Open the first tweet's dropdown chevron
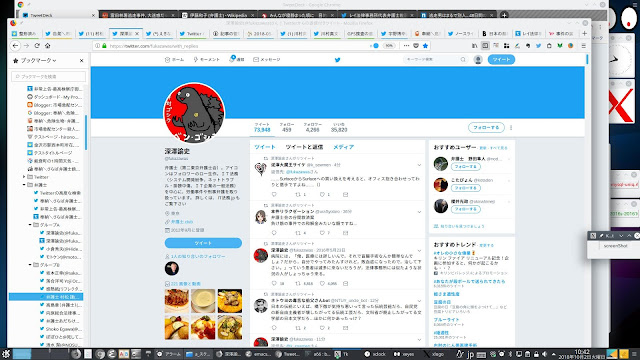640x360 pixels. pyautogui.click(x=419, y=165)
